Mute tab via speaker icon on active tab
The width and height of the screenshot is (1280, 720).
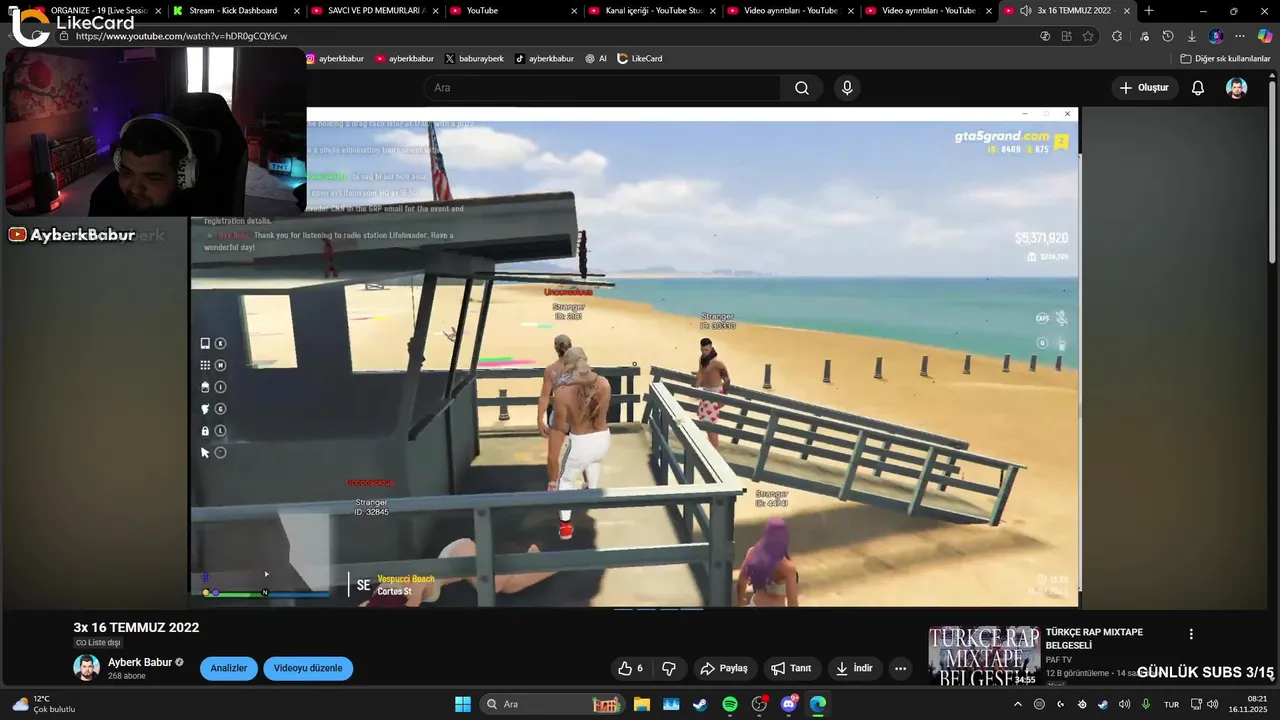pyautogui.click(x=1026, y=10)
